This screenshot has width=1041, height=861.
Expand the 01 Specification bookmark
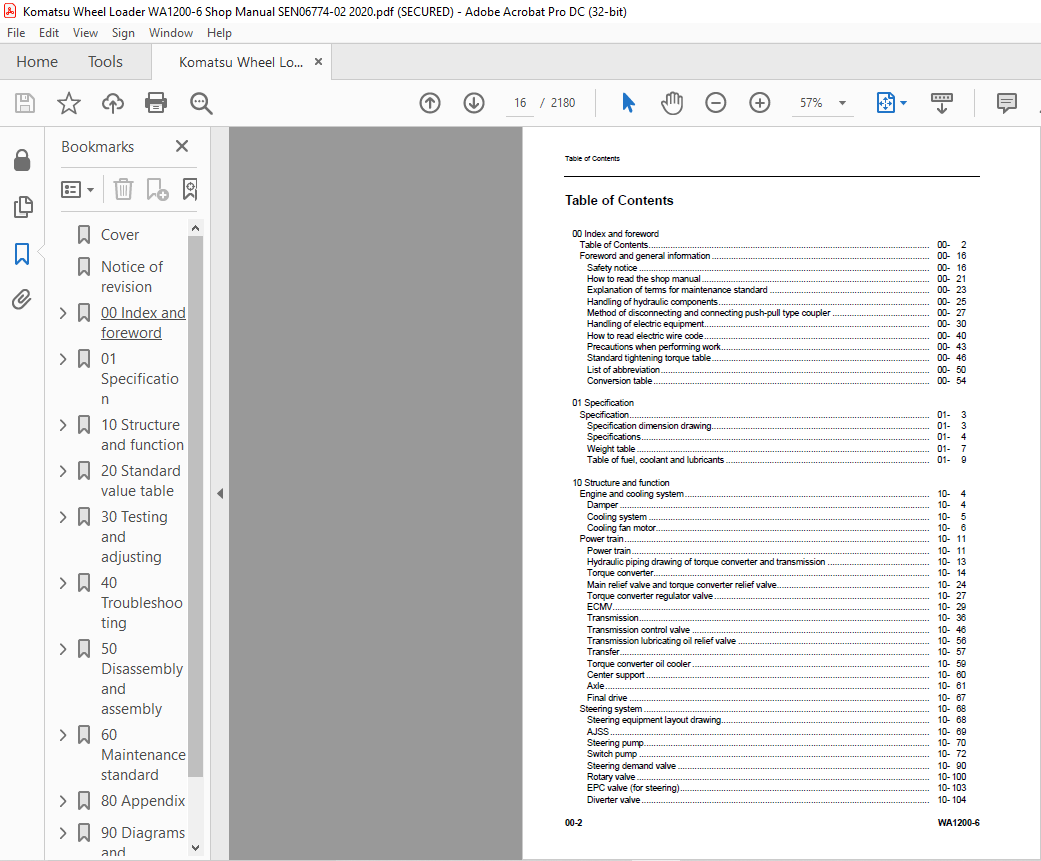63,359
